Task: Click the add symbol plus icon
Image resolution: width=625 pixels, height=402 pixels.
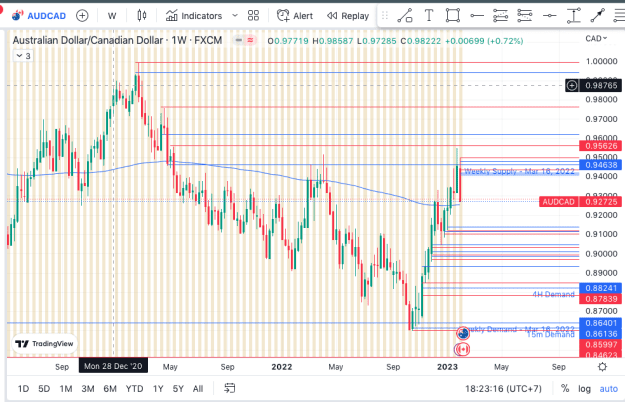Action: click(82, 16)
